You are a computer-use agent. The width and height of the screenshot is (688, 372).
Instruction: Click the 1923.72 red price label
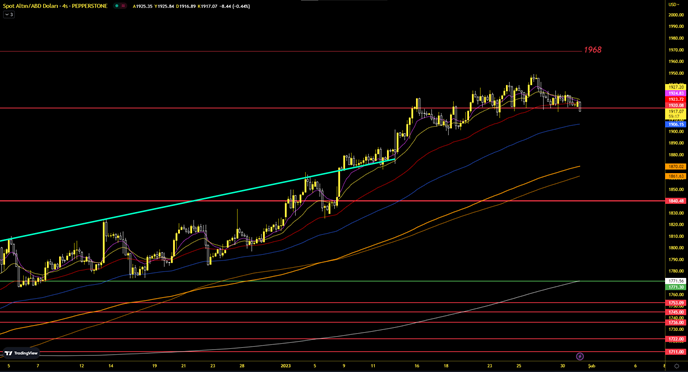[676, 100]
